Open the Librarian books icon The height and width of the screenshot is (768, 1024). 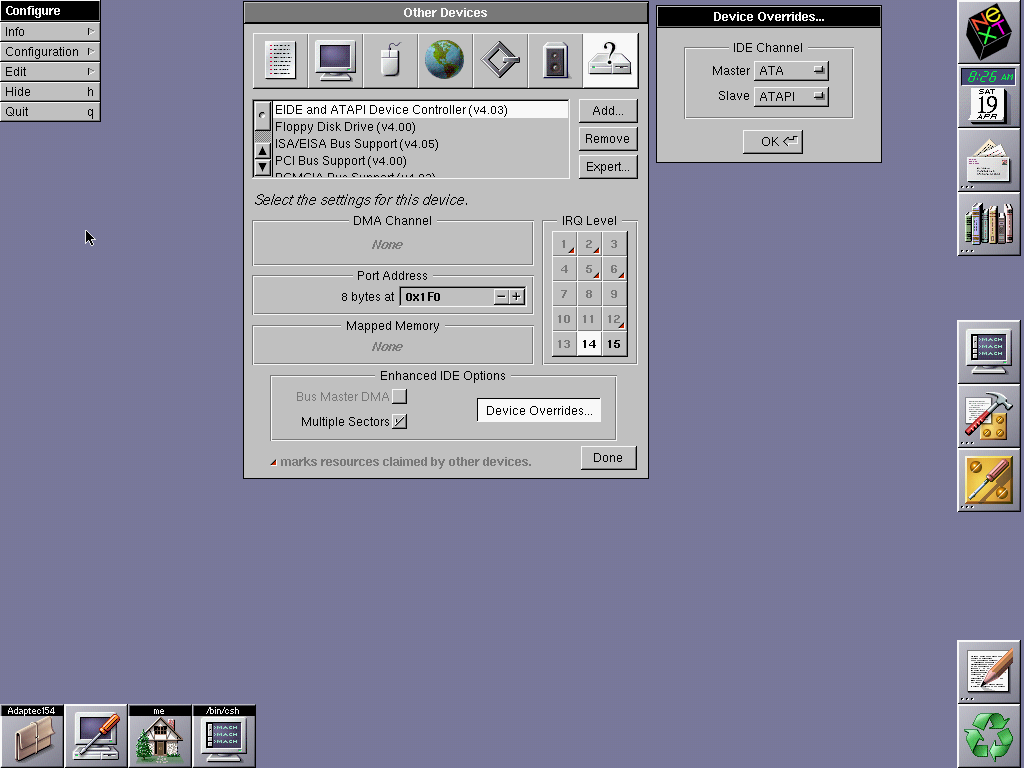(988, 224)
